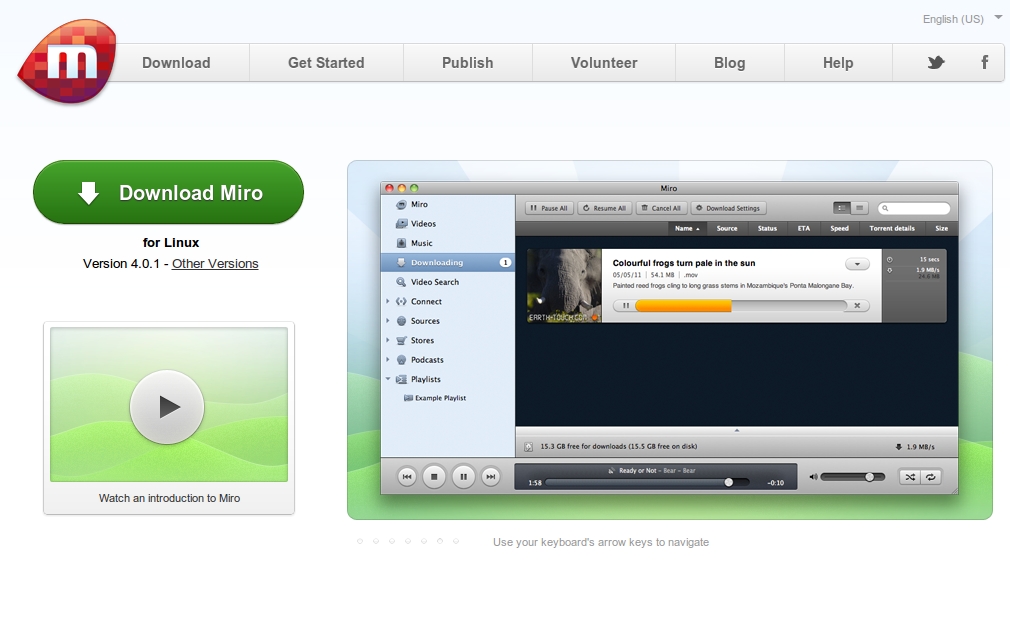Image resolution: width=1010 pixels, height=620 pixels.
Task: Open the Download nav tab
Action: 176,62
